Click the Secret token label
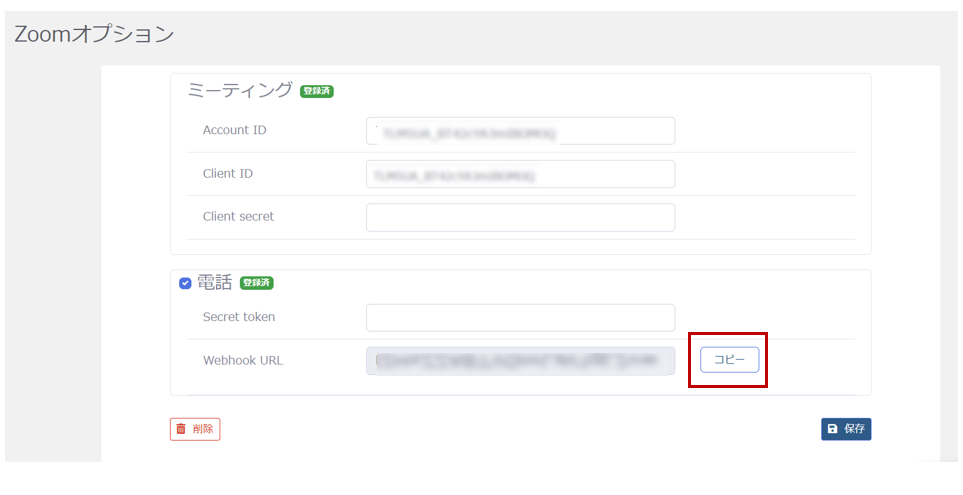 pyautogui.click(x=239, y=317)
